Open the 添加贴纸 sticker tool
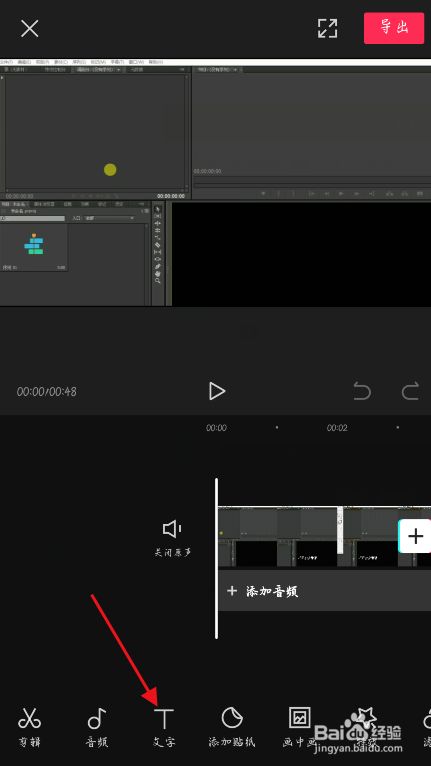The width and height of the screenshot is (431, 766). 232,726
